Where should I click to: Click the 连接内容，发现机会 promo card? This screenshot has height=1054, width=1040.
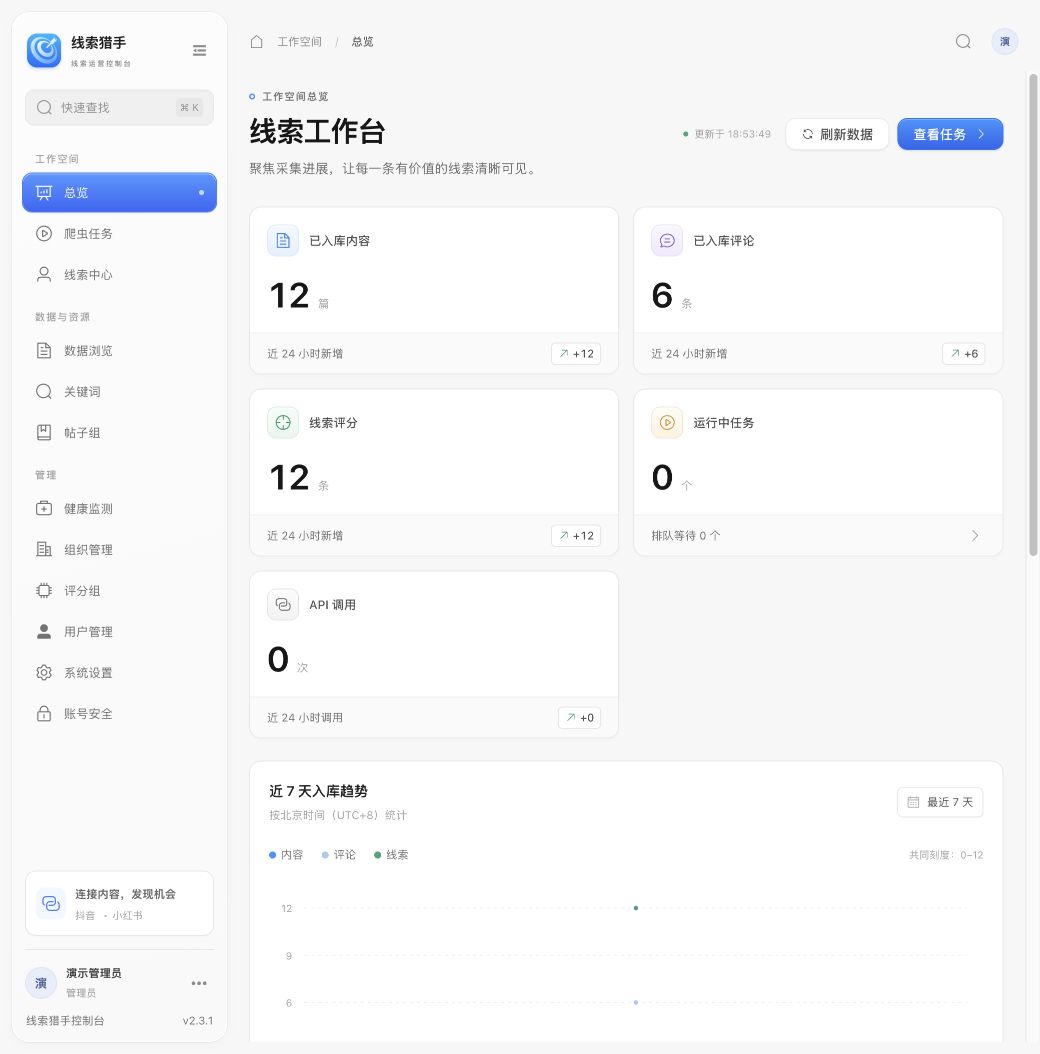119,903
